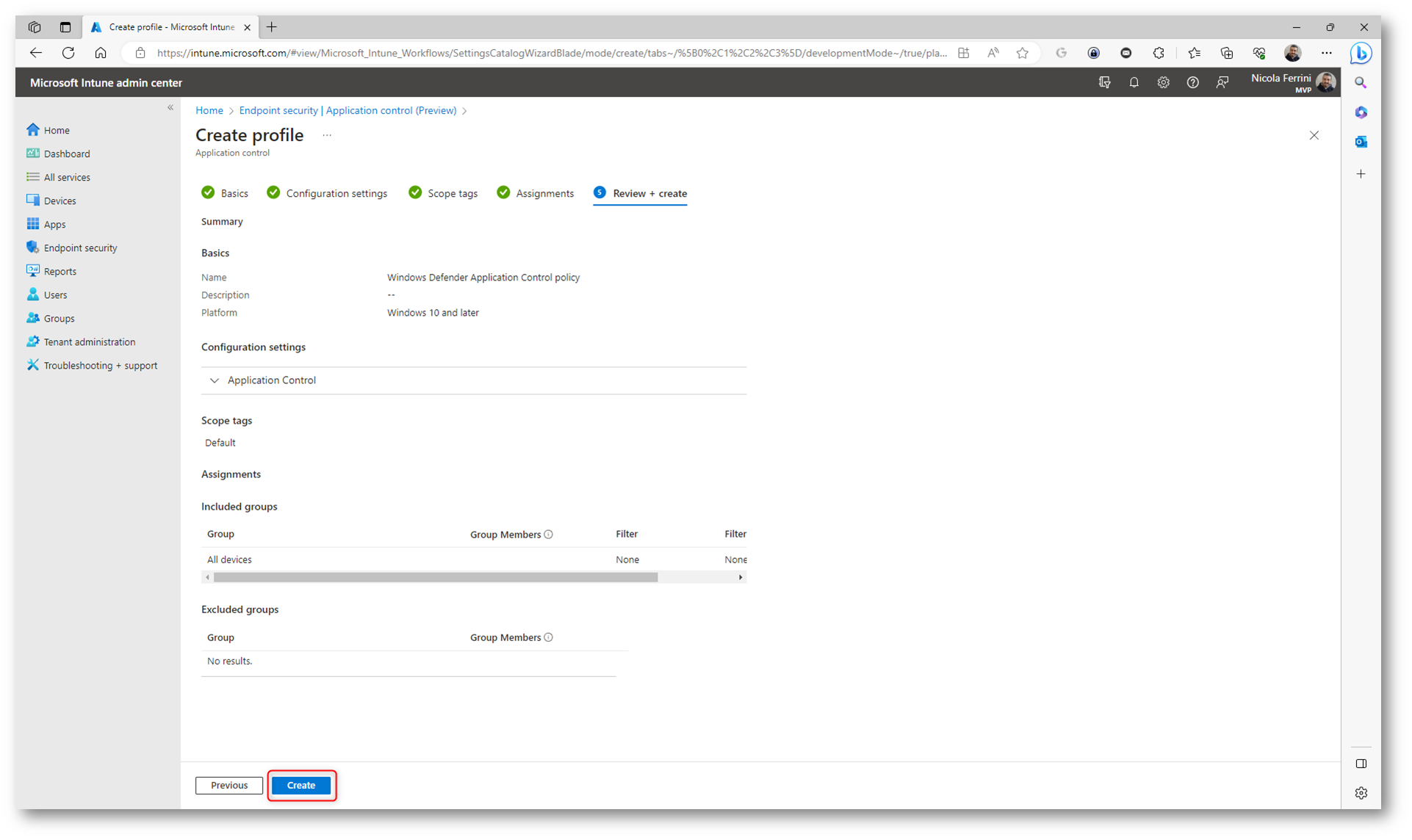Show info for included Group Members

(548, 535)
